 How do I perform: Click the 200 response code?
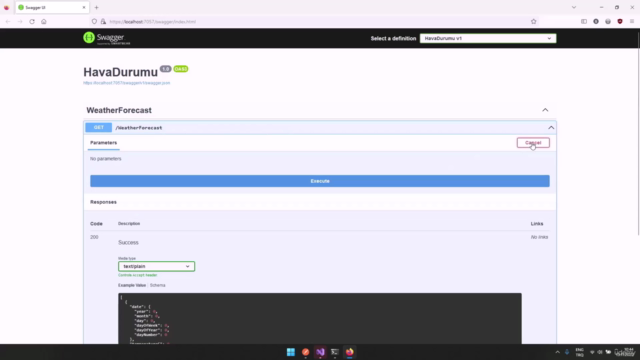94,237
